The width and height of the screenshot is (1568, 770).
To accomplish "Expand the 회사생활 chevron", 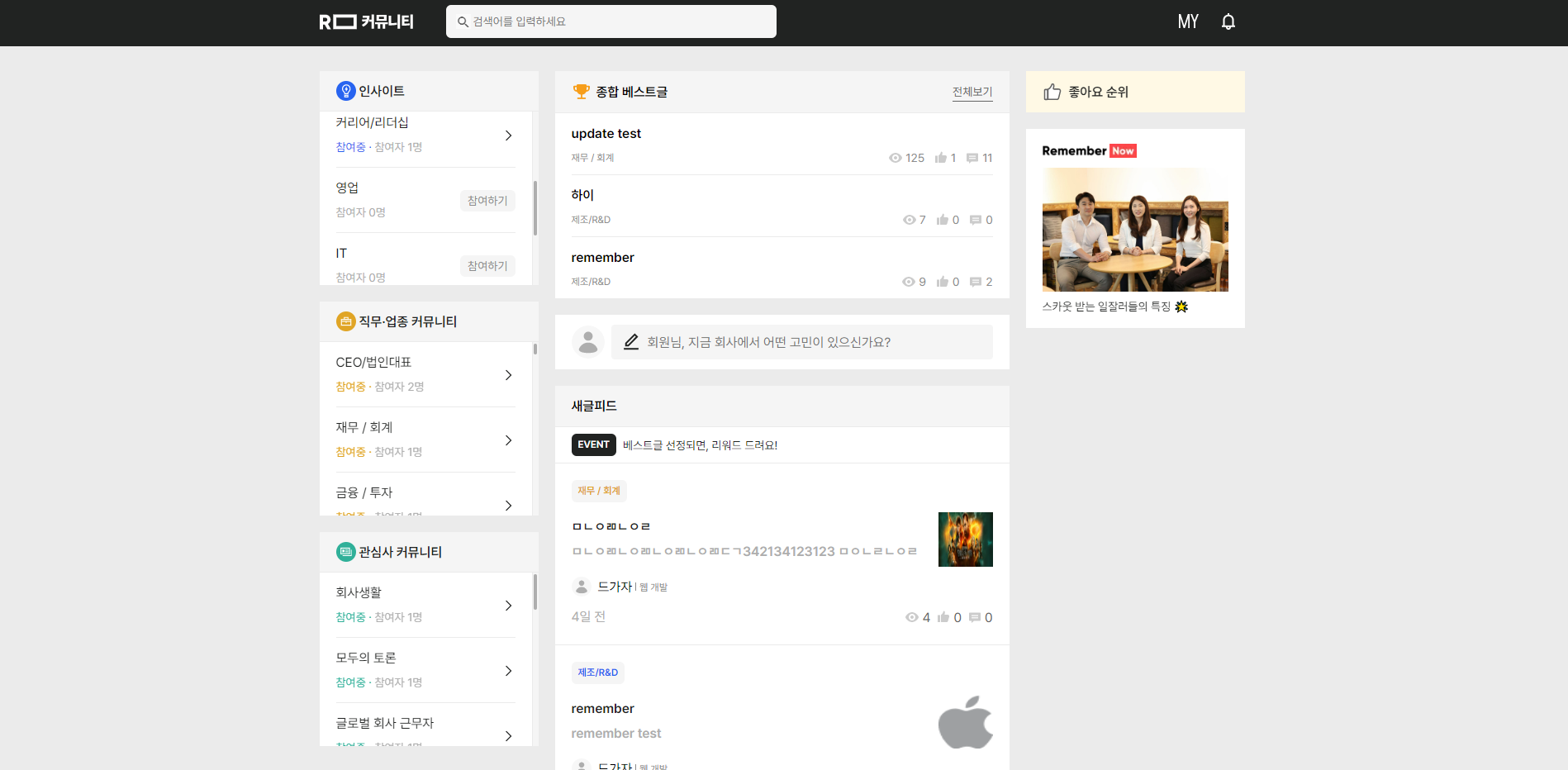I will click(508, 606).
